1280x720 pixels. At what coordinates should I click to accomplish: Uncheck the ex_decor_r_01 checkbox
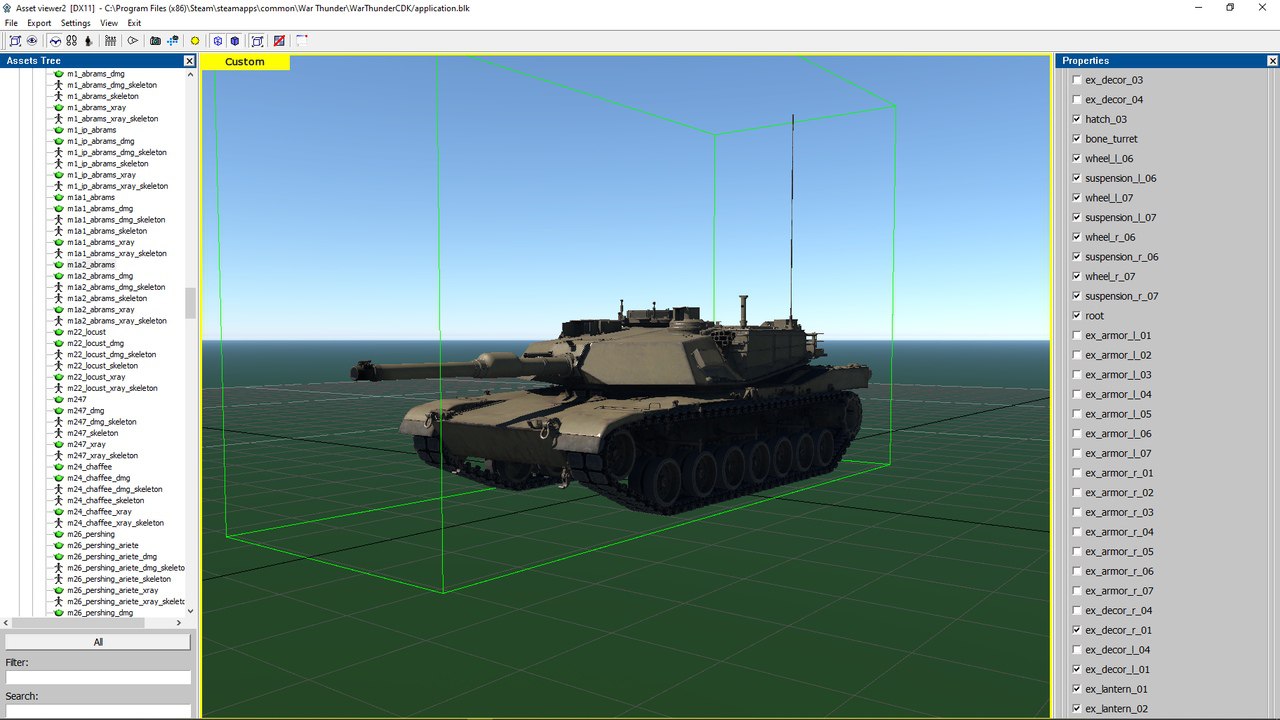click(x=1077, y=630)
